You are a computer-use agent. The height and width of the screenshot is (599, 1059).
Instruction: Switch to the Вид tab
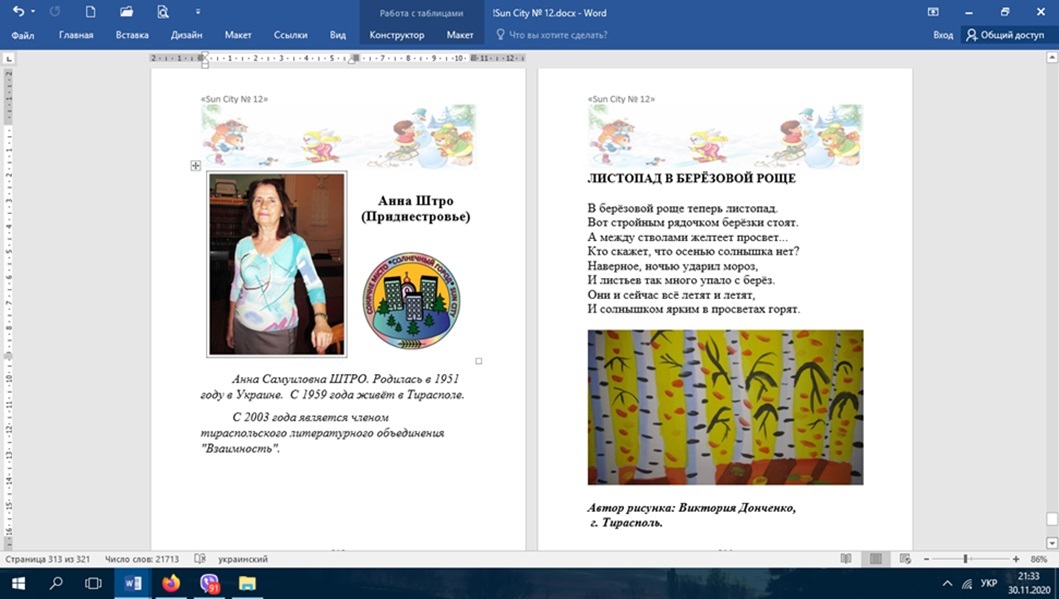coord(338,35)
